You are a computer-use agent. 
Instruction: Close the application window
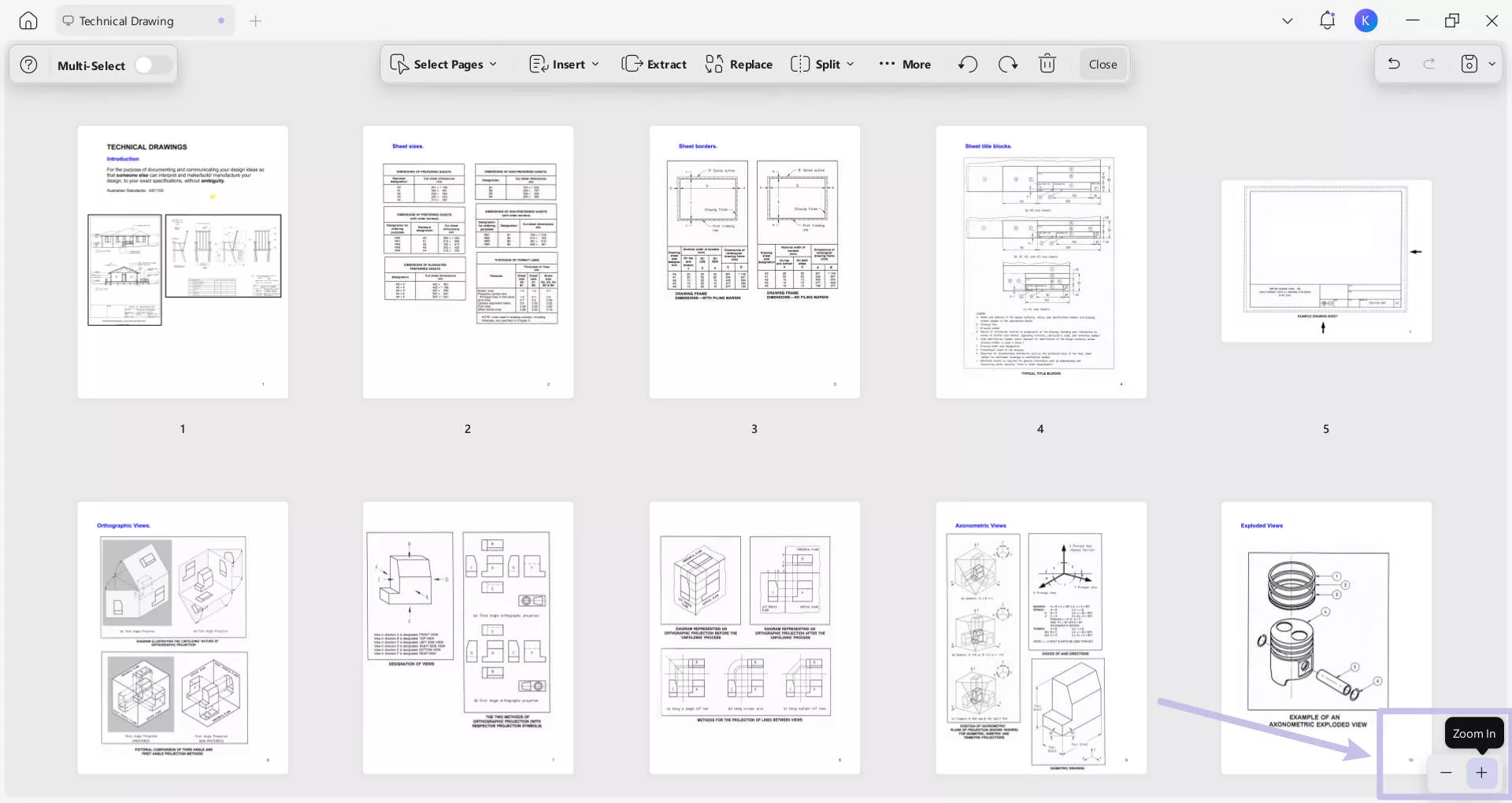1492,20
